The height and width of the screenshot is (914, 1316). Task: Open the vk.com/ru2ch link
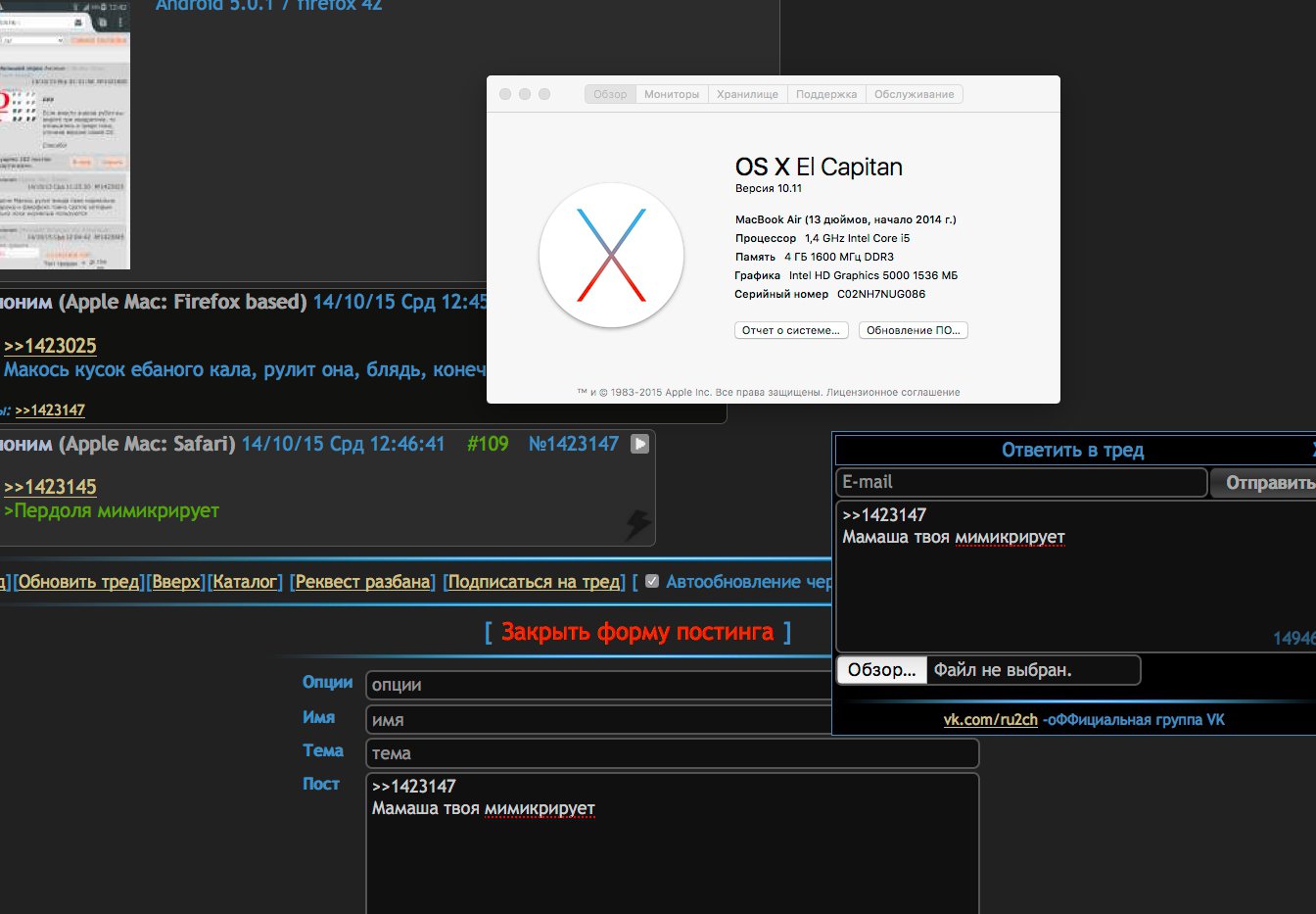coord(990,720)
